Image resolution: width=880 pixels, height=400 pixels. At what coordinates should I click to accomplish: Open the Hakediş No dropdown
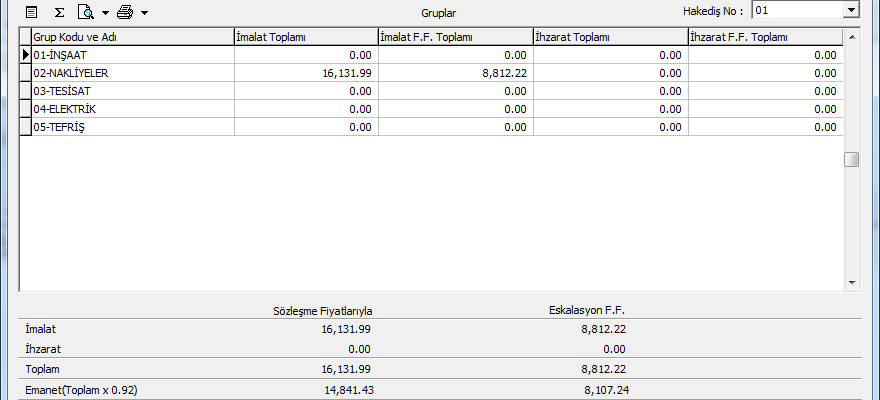[x=851, y=10]
